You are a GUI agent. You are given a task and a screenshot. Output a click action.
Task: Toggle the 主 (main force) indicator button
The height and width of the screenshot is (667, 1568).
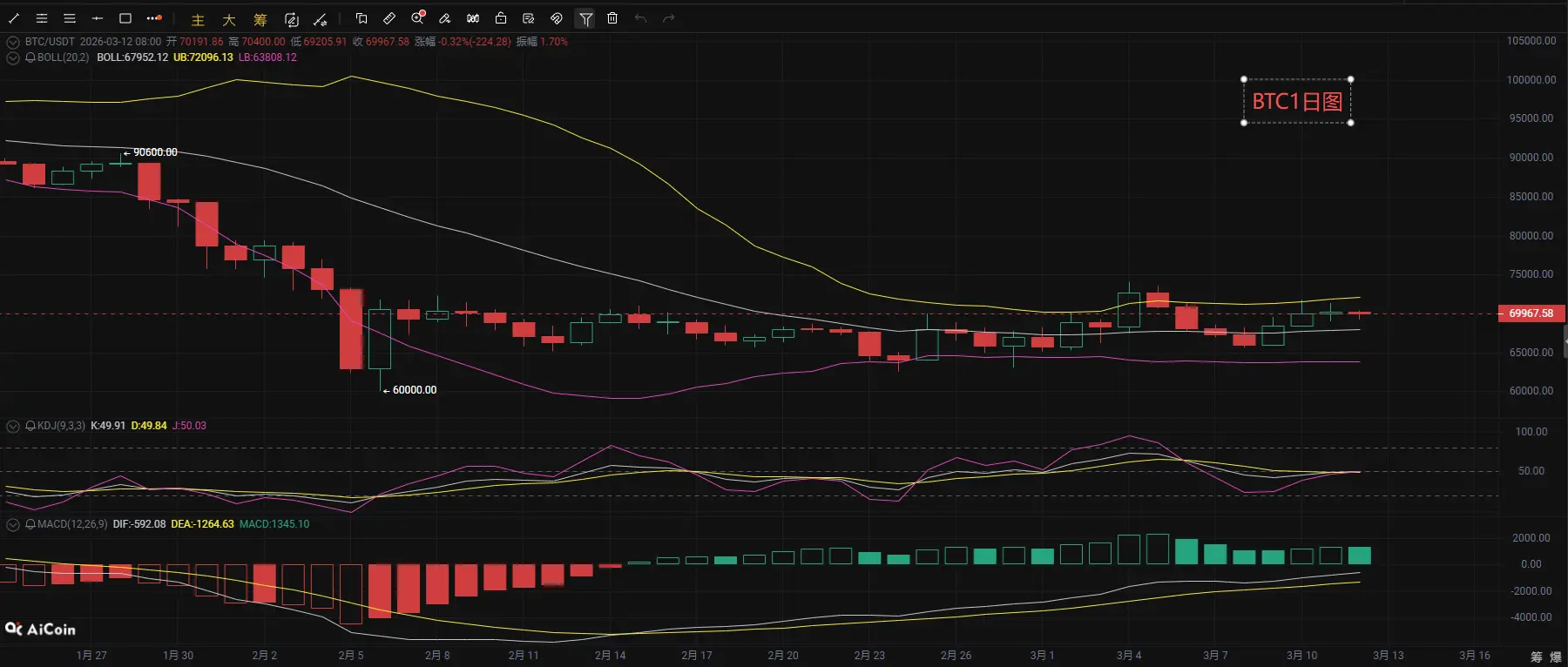click(x=198, y=19)
